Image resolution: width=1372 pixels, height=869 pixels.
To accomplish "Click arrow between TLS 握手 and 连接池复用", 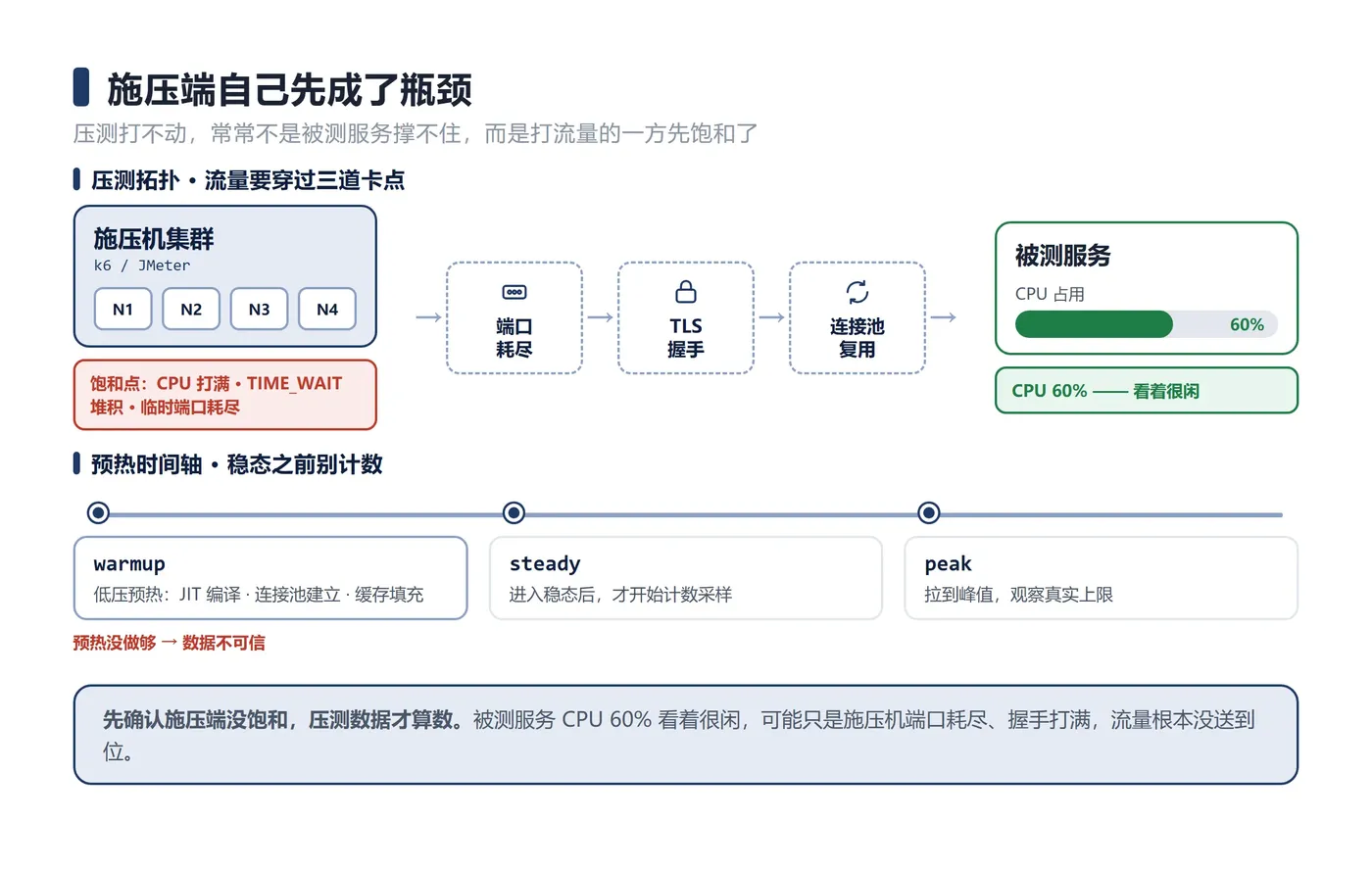I will click(771, 317).
